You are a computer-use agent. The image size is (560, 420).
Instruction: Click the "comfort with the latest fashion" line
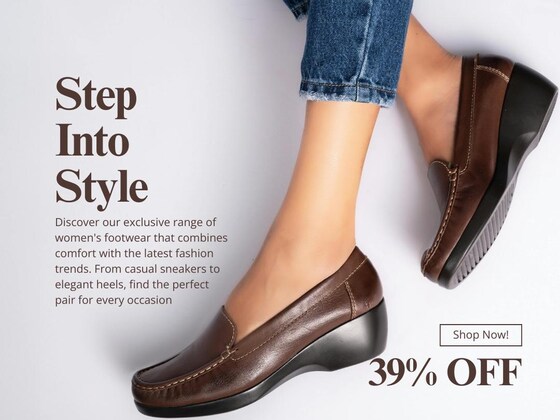(134, 253)
